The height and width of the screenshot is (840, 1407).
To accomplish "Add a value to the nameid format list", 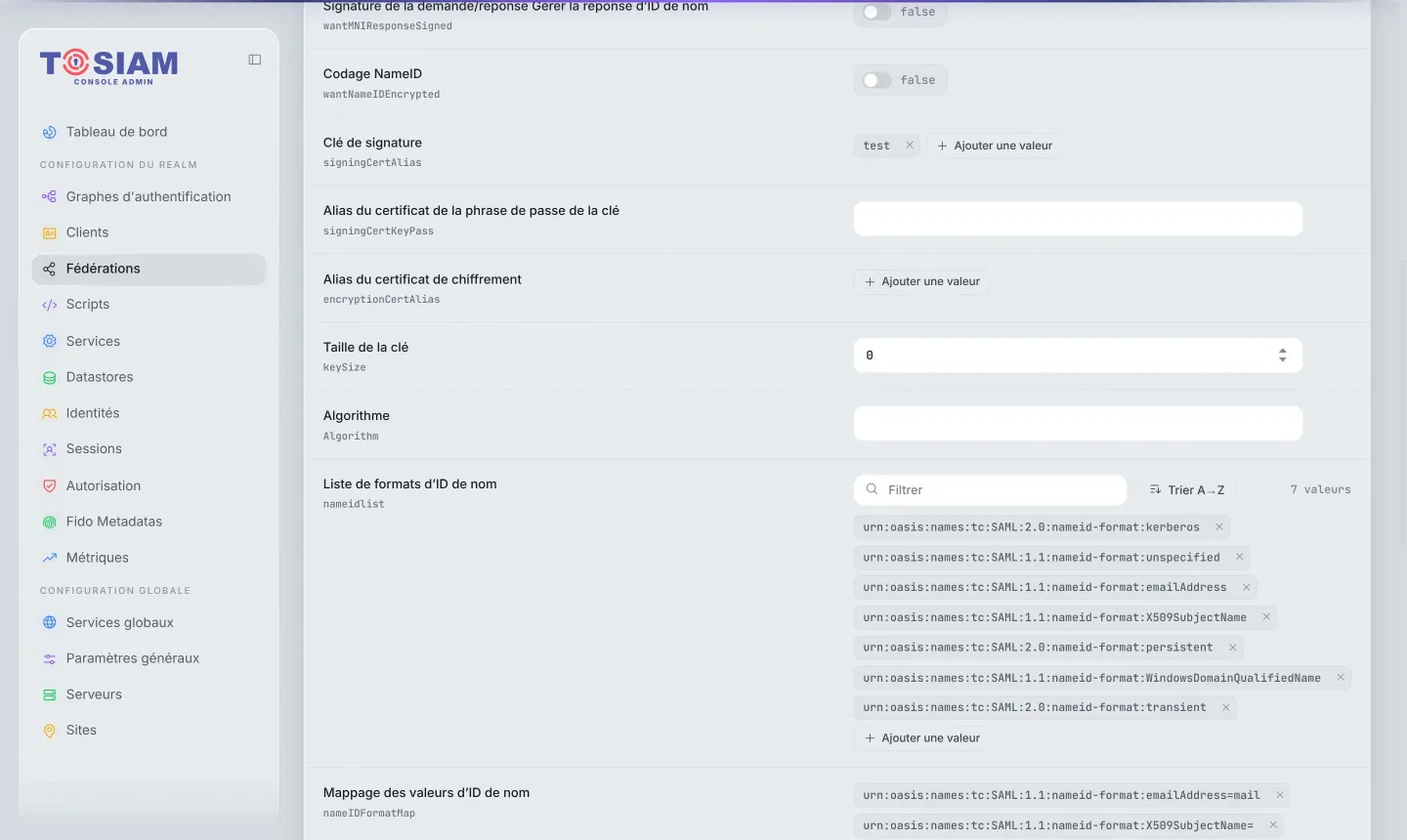I will [922, 738].
